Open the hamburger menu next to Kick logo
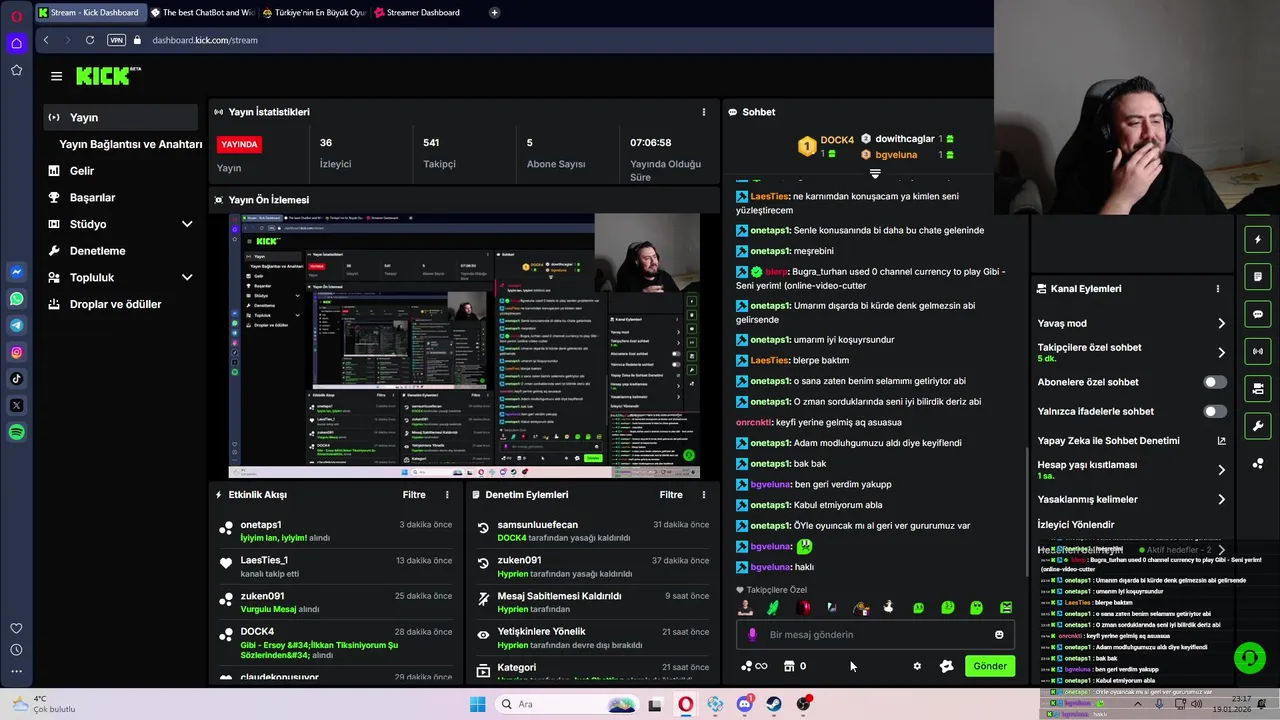The image size is (1280, 720). click(x=56, y=76)
